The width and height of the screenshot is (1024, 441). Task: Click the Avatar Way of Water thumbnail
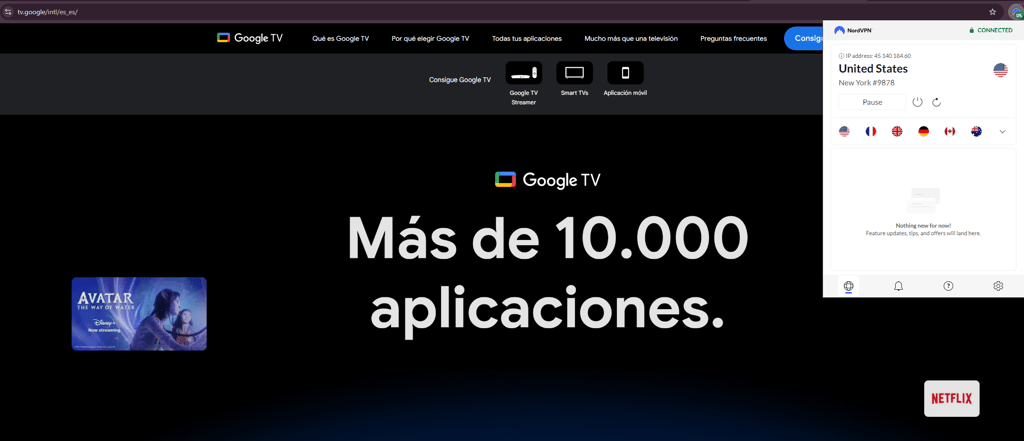click(139, 314)
